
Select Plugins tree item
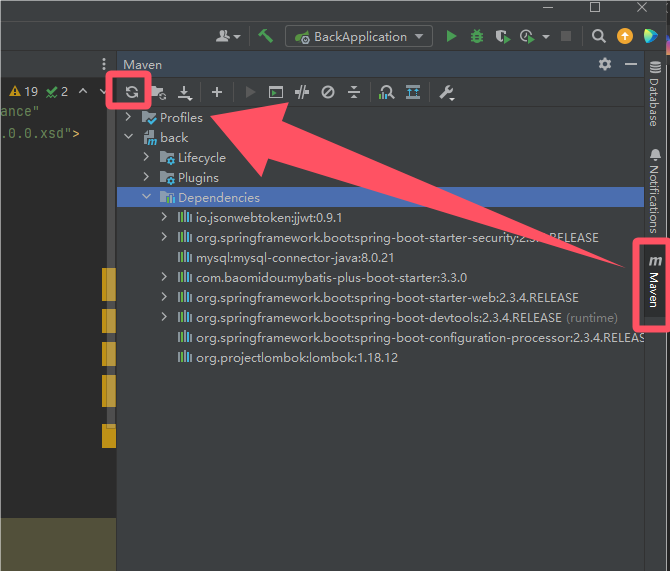click(x=198, y=178)
